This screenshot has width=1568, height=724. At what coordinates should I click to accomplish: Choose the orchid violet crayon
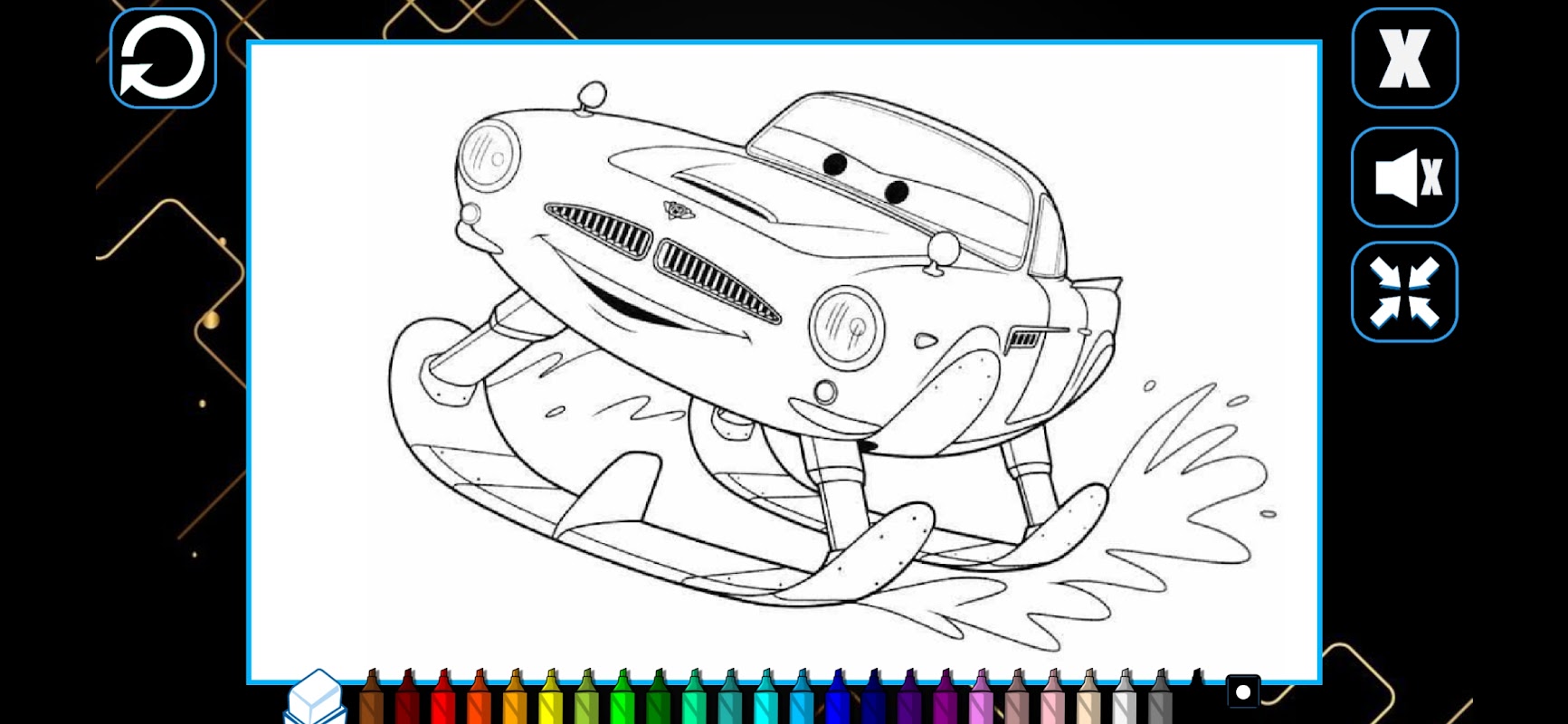982,698
